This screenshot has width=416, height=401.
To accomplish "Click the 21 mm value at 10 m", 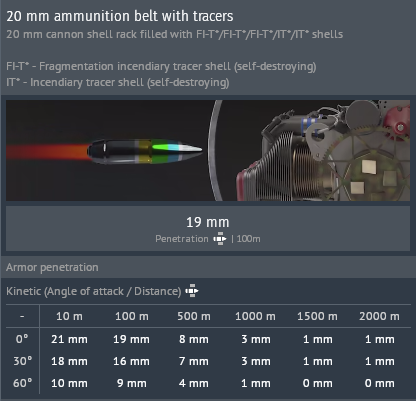I will pyautogui.click(x=69, y=339).
